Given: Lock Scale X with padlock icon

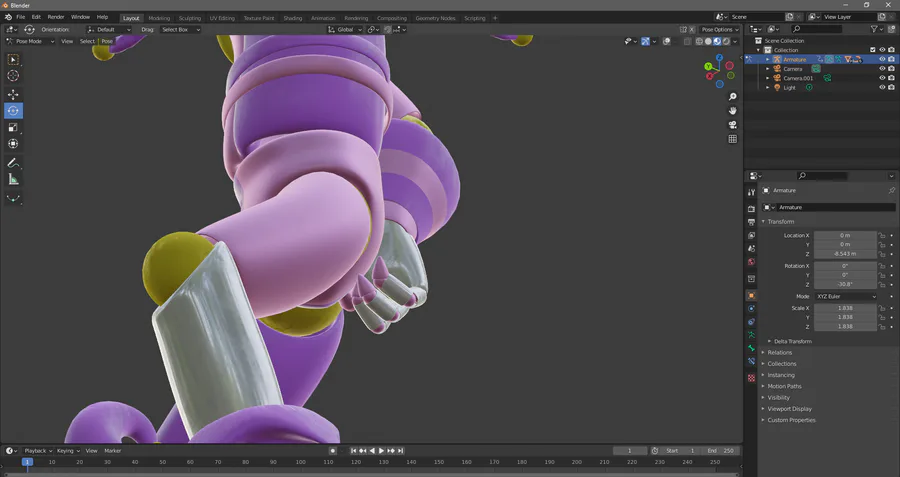Looking at the screenshot, I should (882, 308).
